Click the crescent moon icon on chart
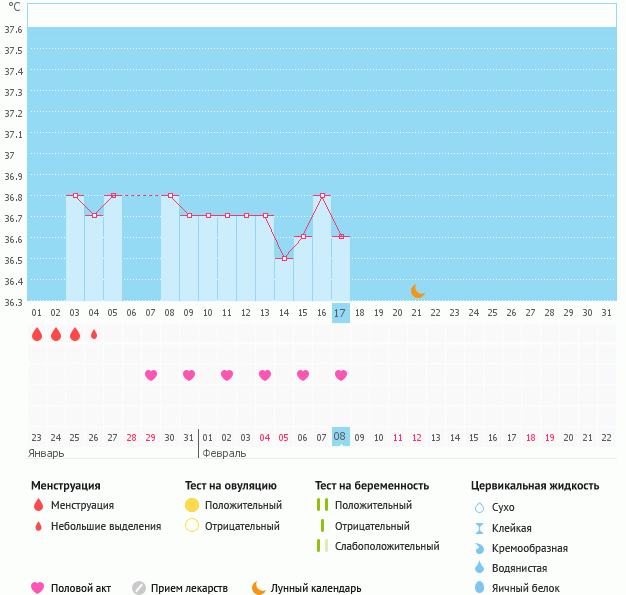The image size is (626, 595). tap(418, 291)
